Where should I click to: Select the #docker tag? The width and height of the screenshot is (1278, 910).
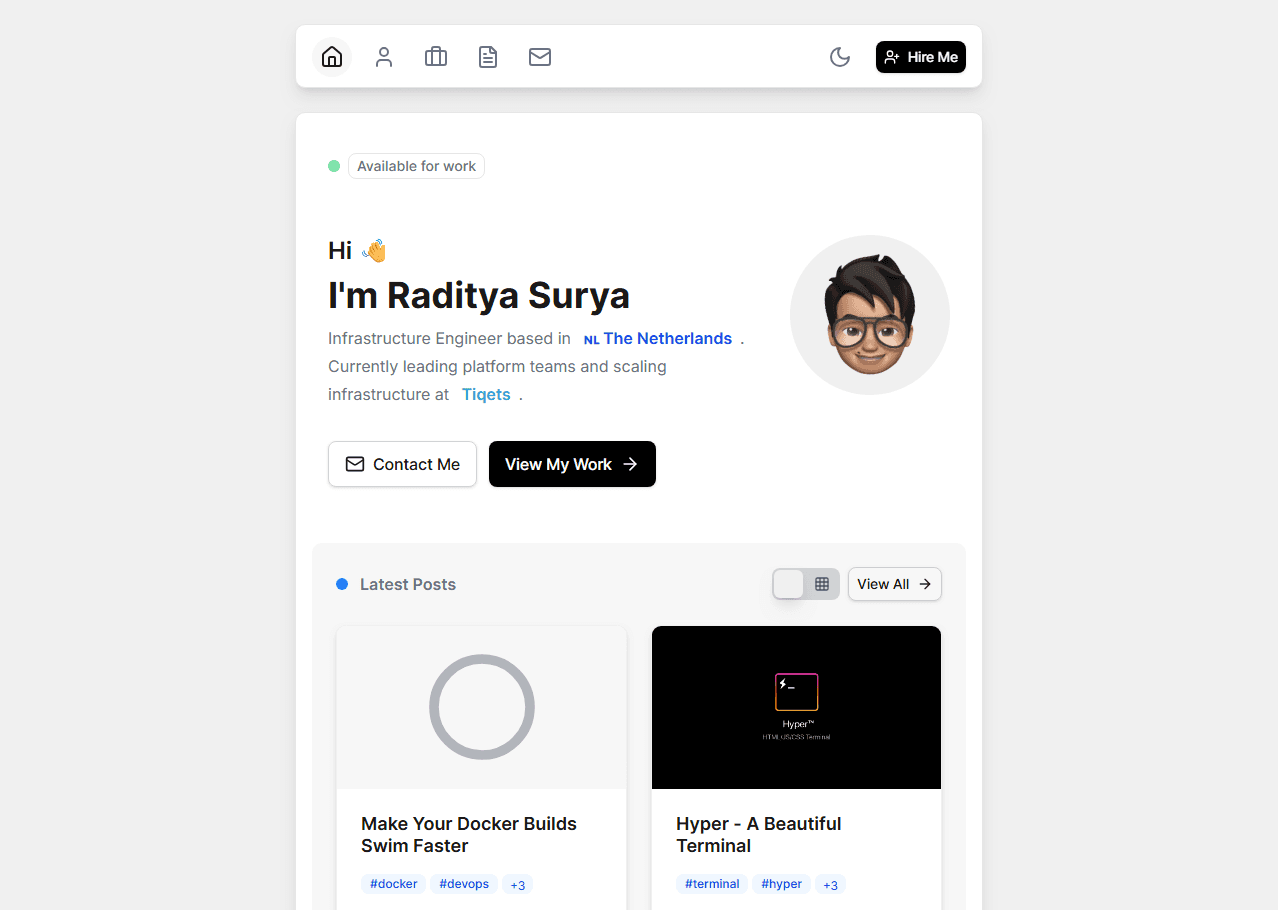click(x=394, y=884)
